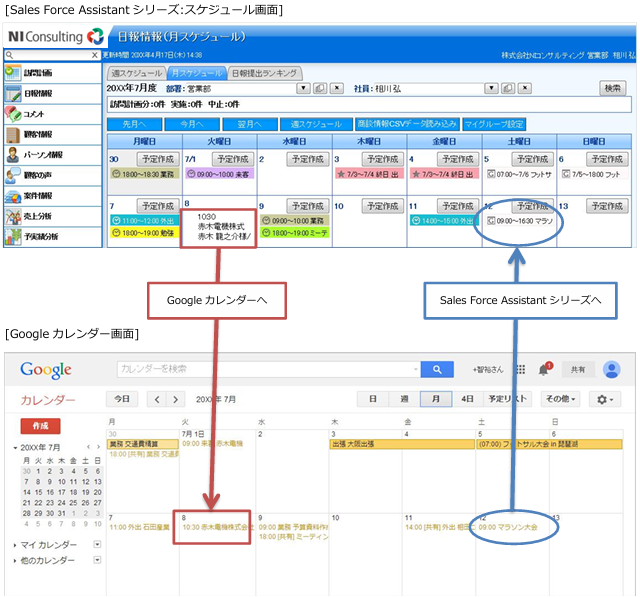Switch to 月スケジュール tab
The image size is (640, 597).
tap(197, 73)
